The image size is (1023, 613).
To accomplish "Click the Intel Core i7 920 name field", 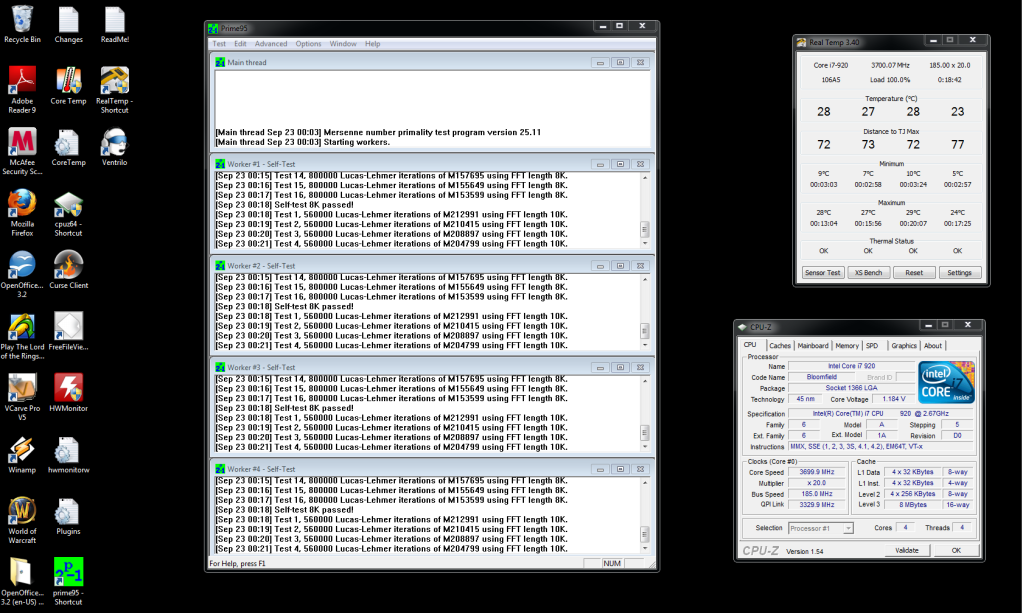I will click(x=851, y=366).
